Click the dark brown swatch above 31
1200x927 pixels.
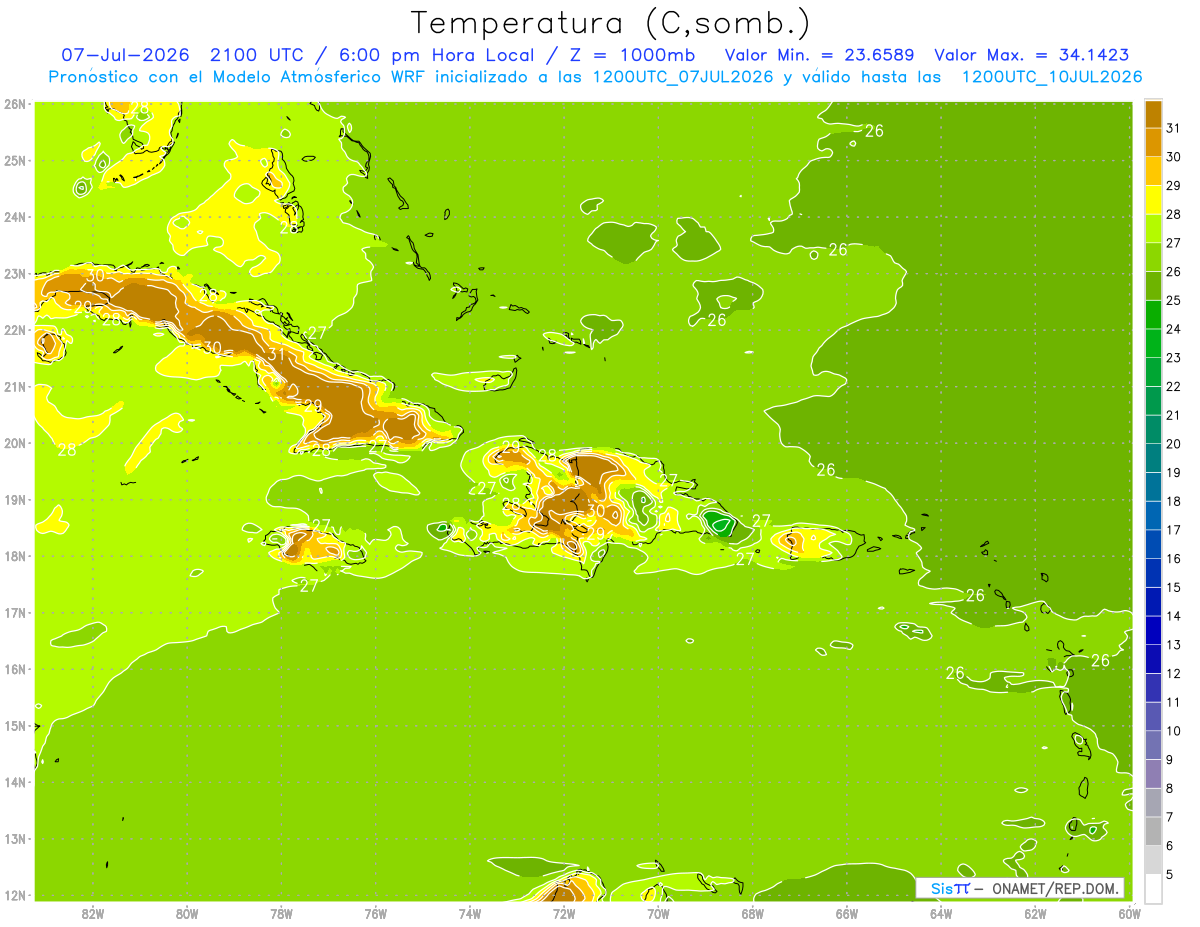pos(1153,113)
